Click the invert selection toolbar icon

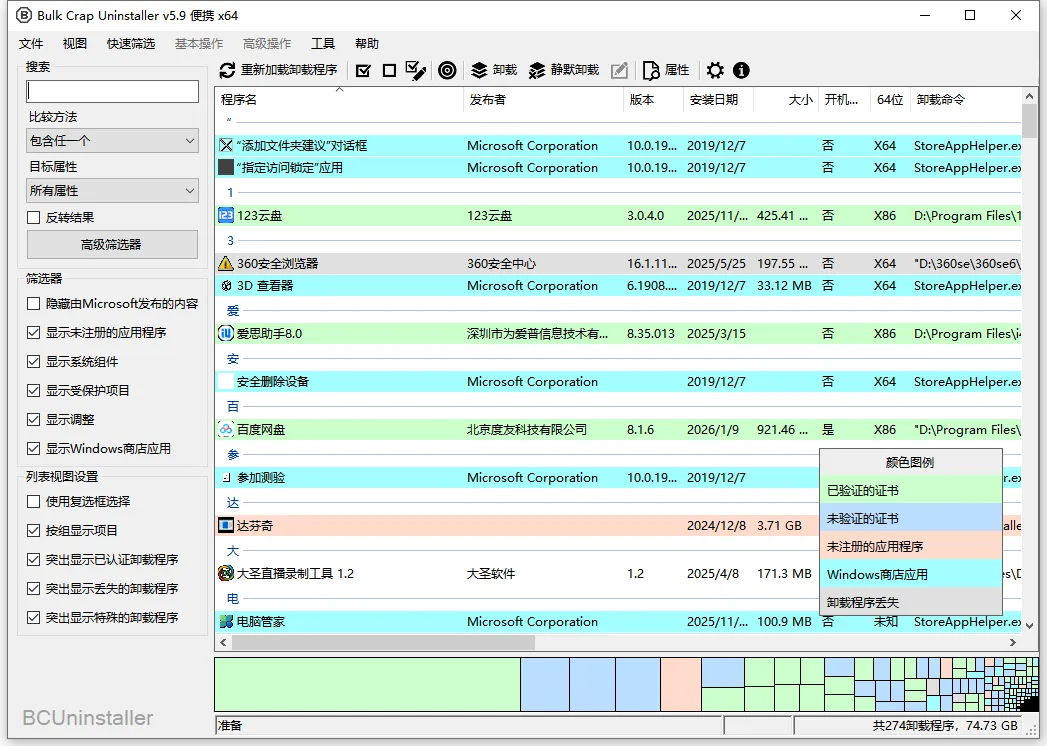pyautogui.click(x=415, y=70)
